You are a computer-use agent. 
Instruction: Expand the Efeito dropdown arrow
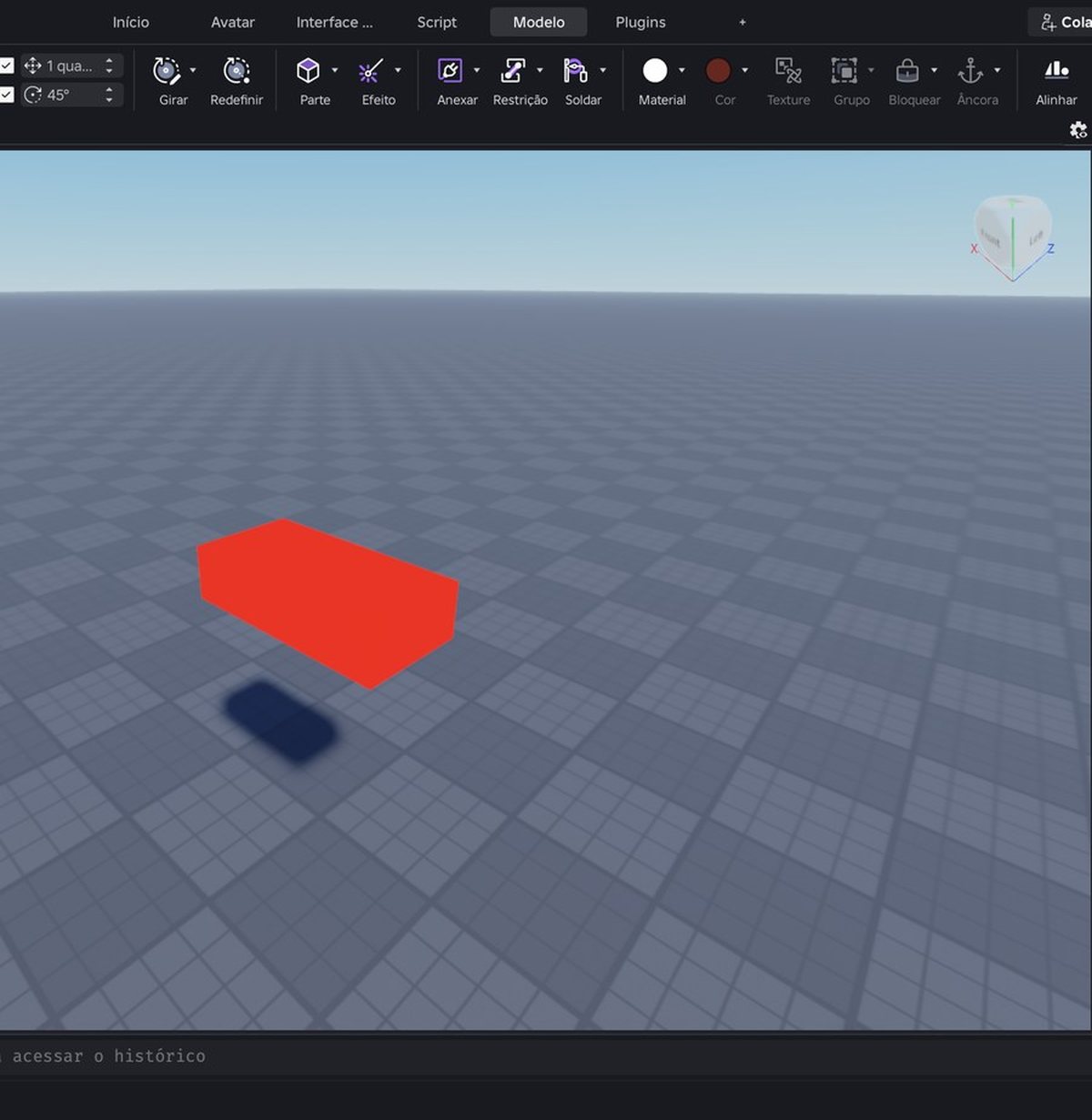click(x=398, y=71)
